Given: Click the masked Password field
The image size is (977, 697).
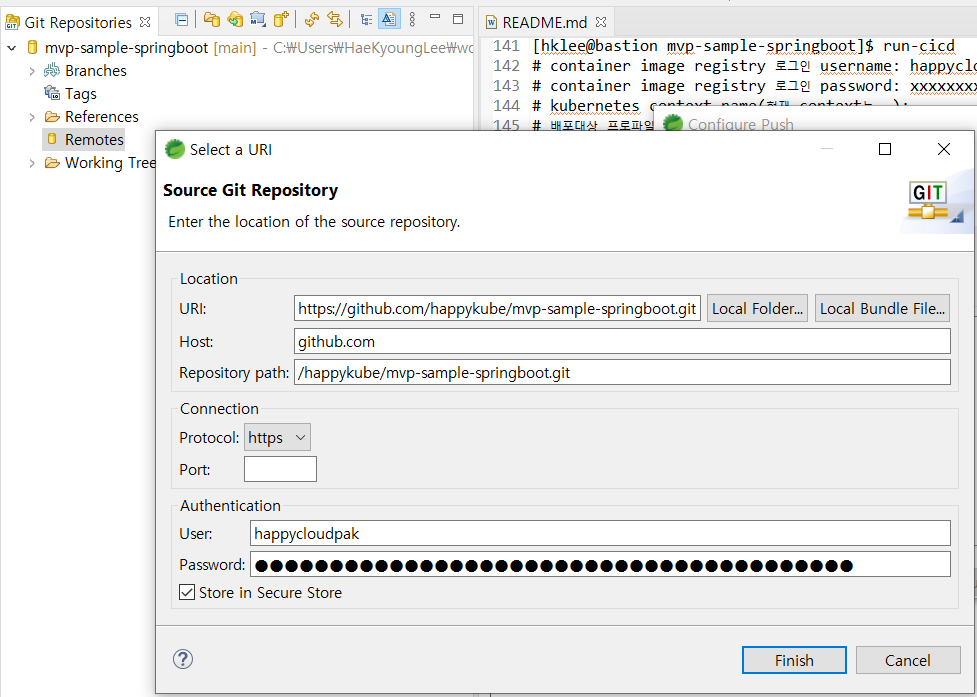Looking at the screenshot, I should 600,564.
